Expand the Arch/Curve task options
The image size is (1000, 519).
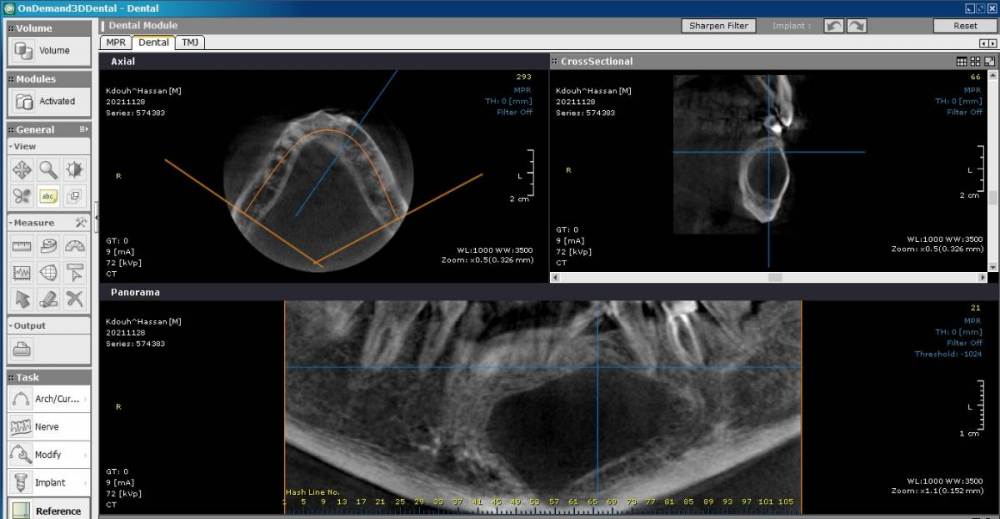click(x=85, y=399)
